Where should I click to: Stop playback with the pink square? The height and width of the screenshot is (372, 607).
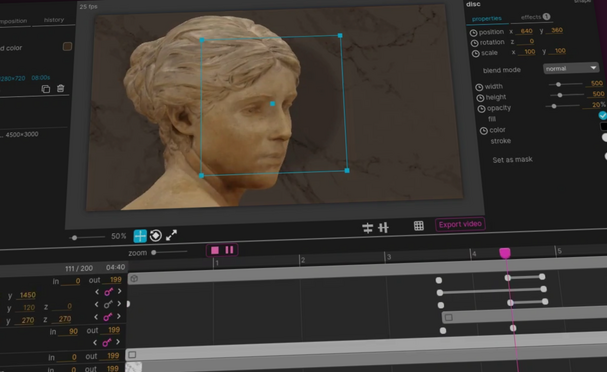(215, 250)
